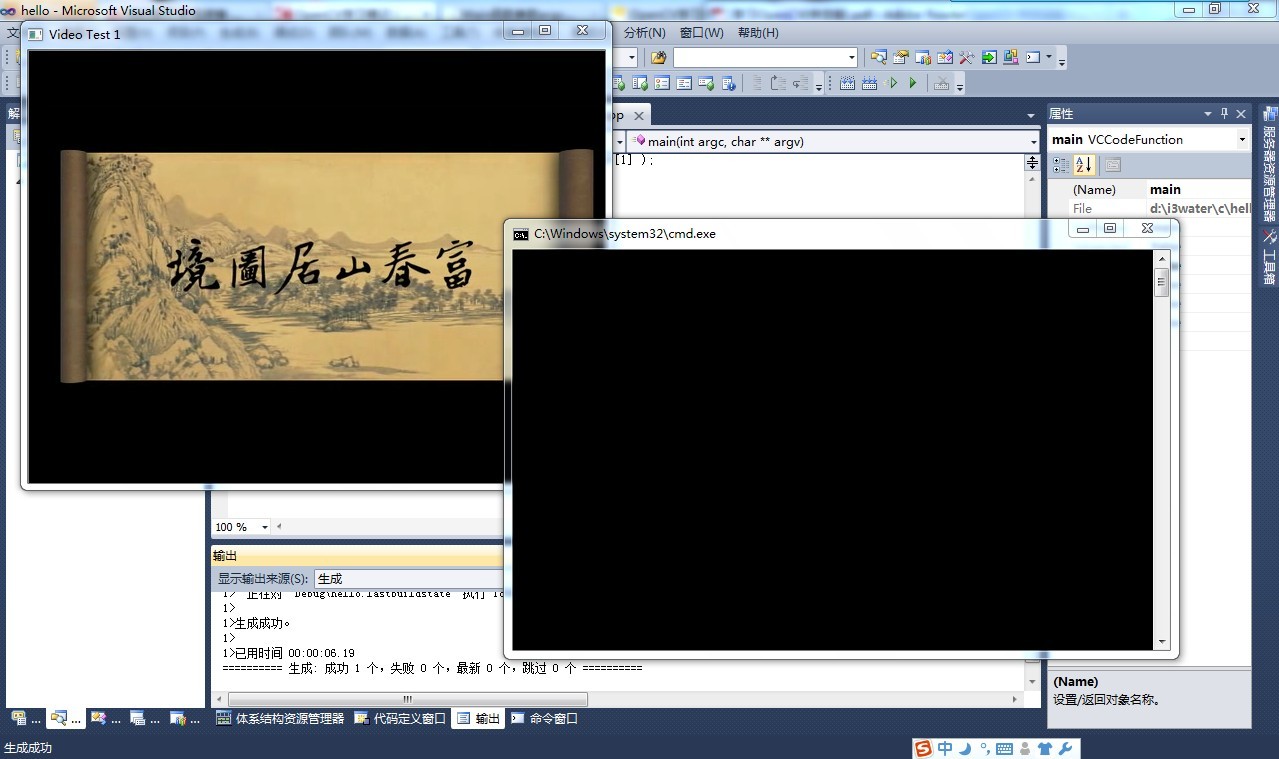Toggle auto-hide pin on 属性 panel
The height and width of the screenshot is (759, 1279).
pyautogui.click(x=1224, y=114)
